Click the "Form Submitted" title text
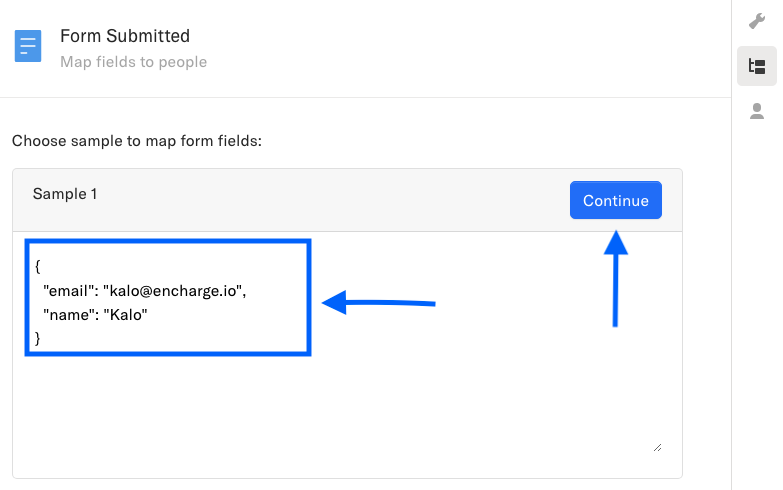This screenshot has height=490, width=783. [x=125, y=36]
